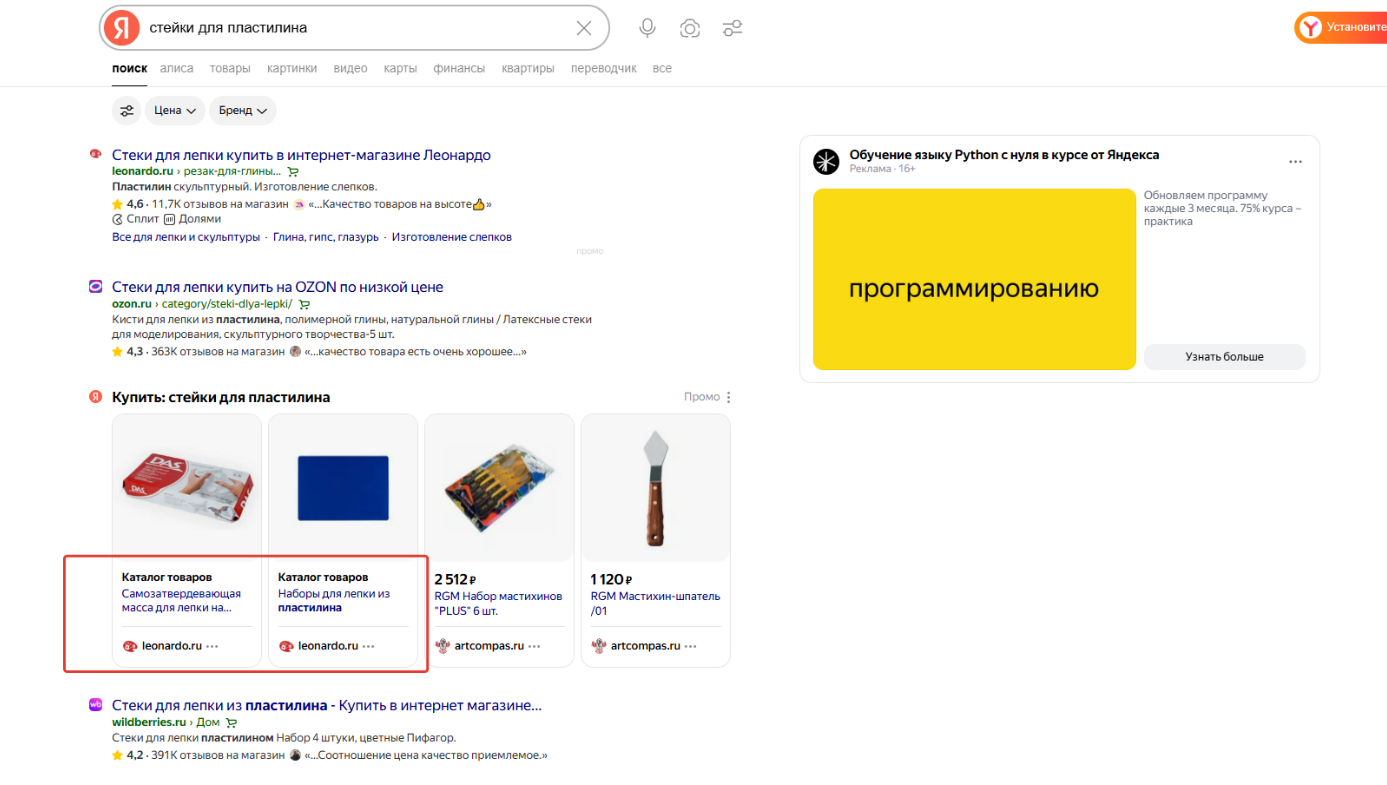1387x785 pixels.
Task: Click the ozon.ru green URL
Action: tap(132, 303)
